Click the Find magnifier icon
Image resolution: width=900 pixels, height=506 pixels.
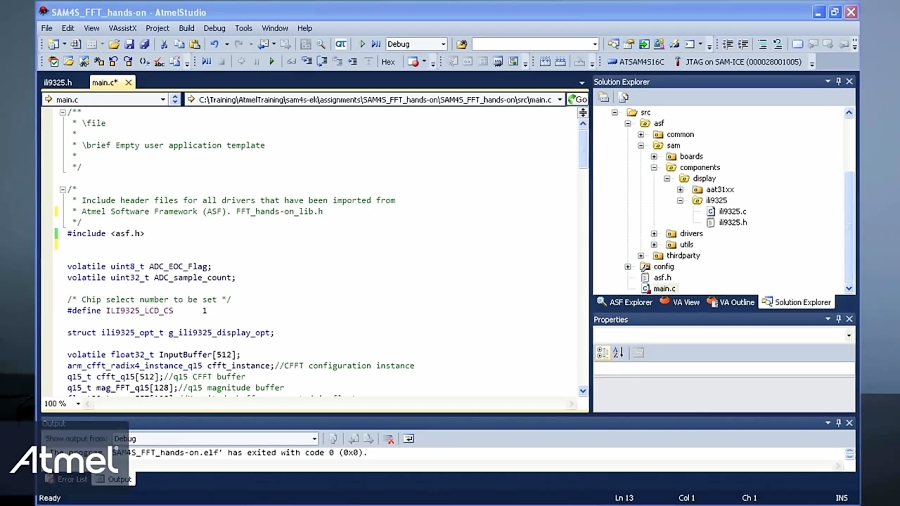(321, 44)
